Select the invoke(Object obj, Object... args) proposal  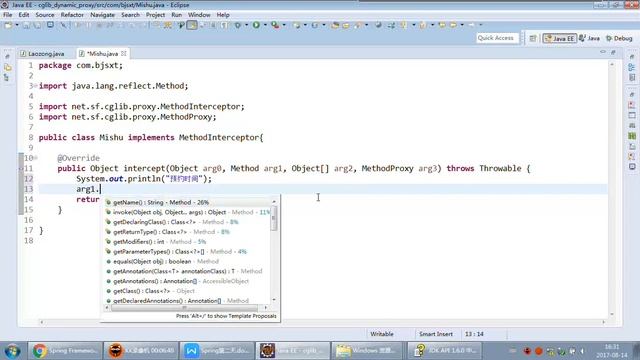click(x=187, y=212)
